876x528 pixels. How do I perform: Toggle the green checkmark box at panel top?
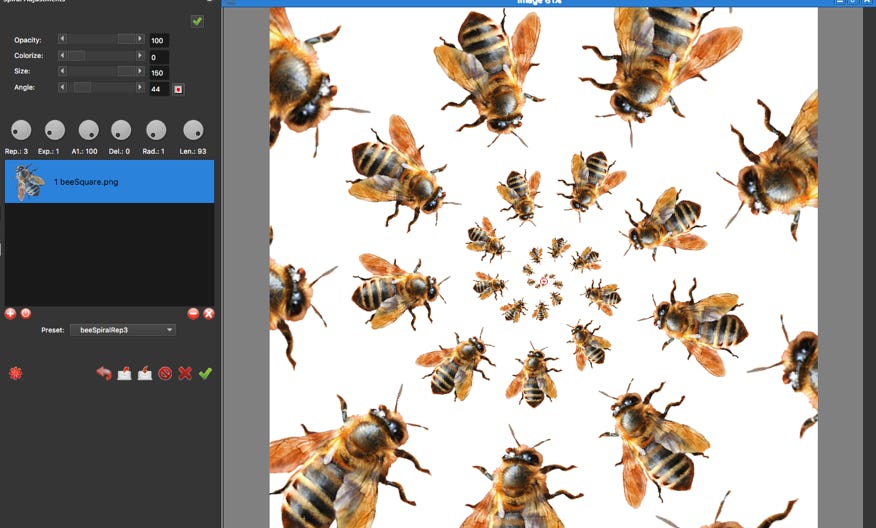click(197, 21)
